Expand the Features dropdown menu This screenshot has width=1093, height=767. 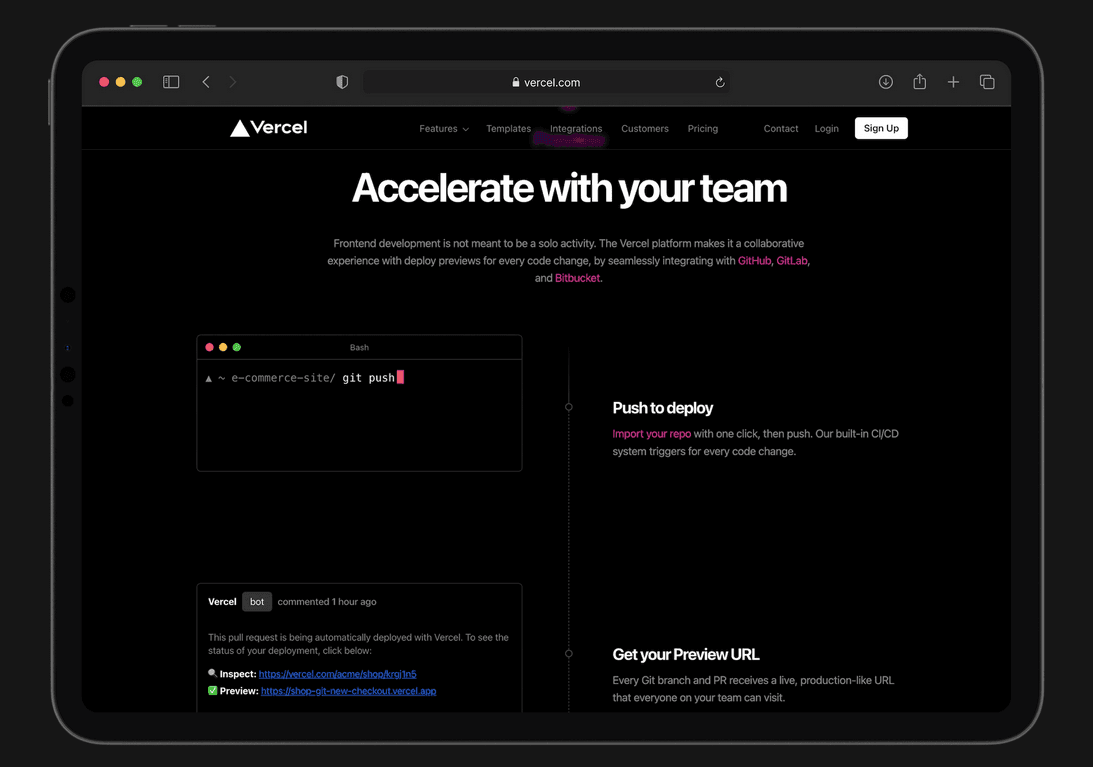pyautogui.click(x=443, y=129)
